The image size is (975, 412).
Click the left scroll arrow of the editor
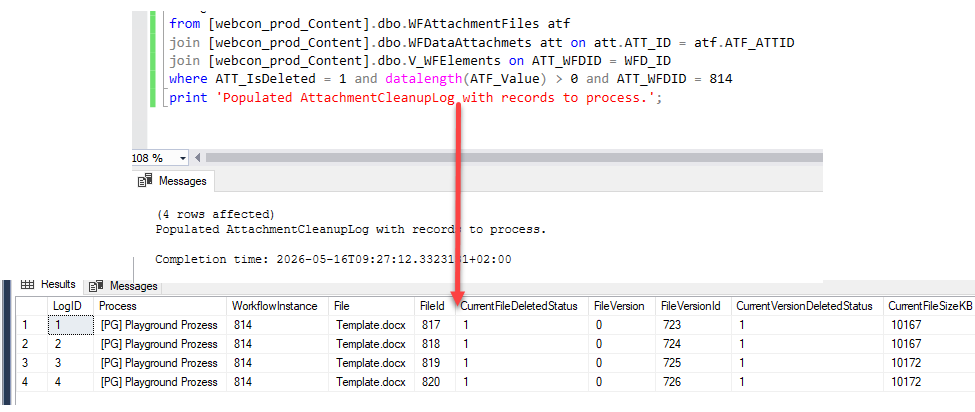click(x=198, y=158)
